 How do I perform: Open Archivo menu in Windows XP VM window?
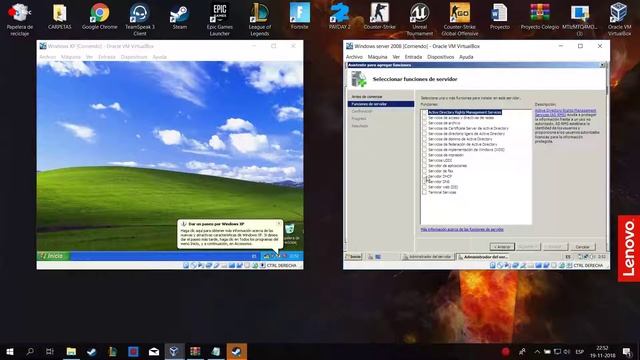pyautogui.click(x=48, y=57)
